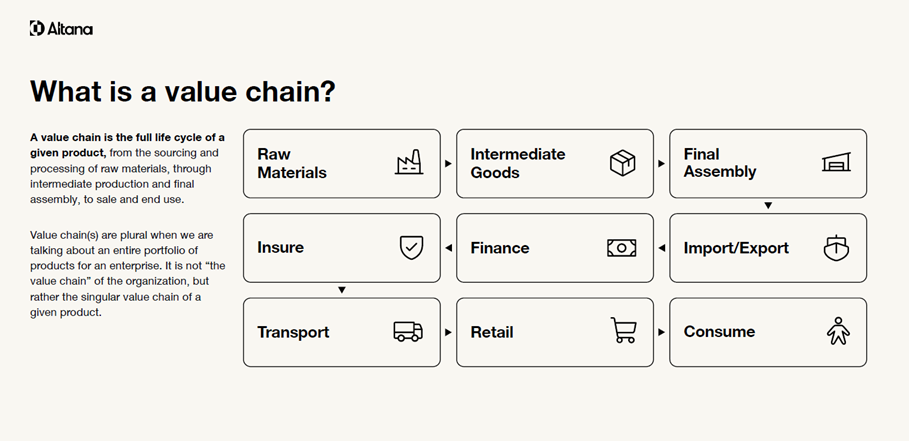This screenshot has width=909, height=441.
Task: Select the Raw Materials label
Action: (x=292, y=163)
